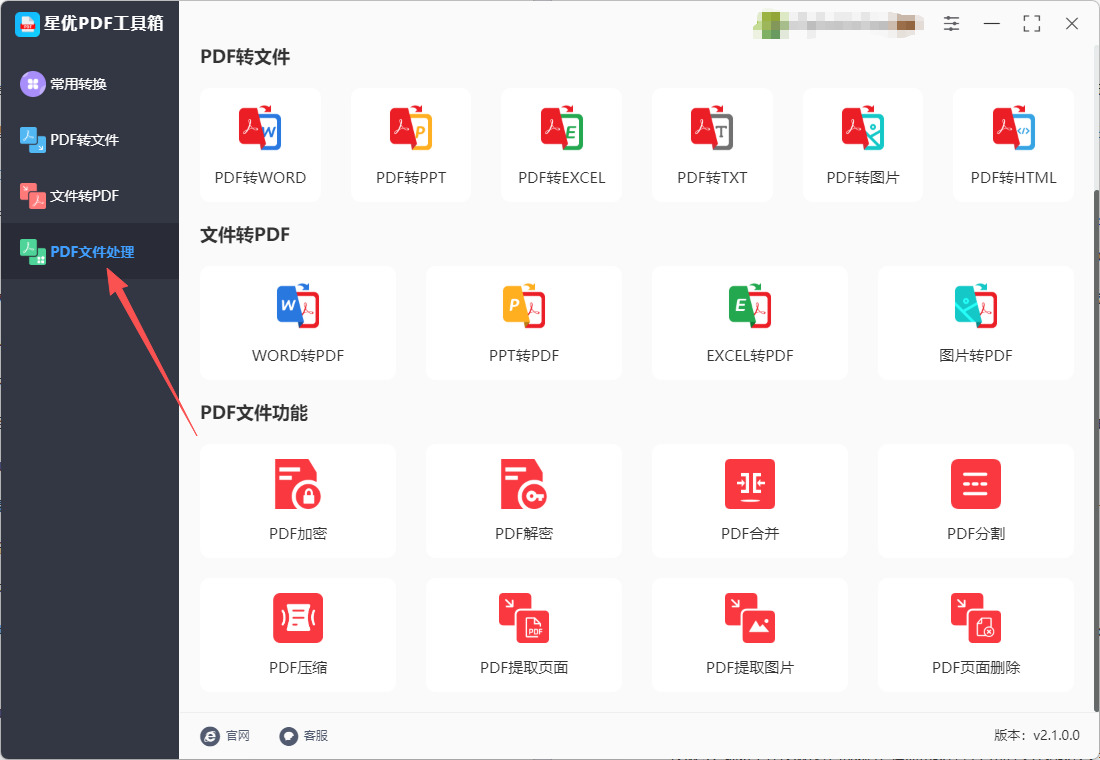Launch the PDF压缩 compress icon
The height and width of the screenshot is (760, 1100).
click(298, 618)
